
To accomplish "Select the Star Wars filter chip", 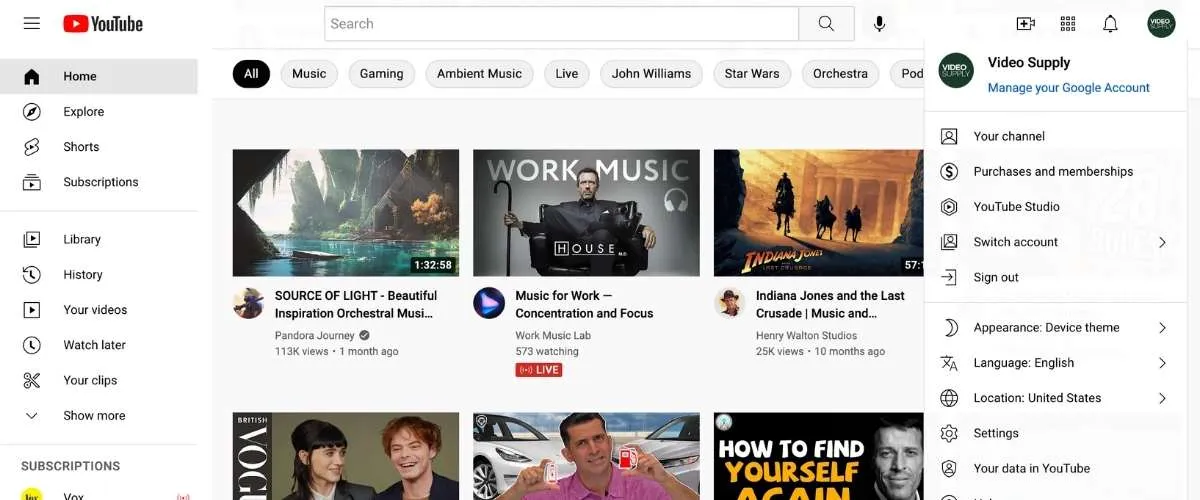I will (752, 73).
